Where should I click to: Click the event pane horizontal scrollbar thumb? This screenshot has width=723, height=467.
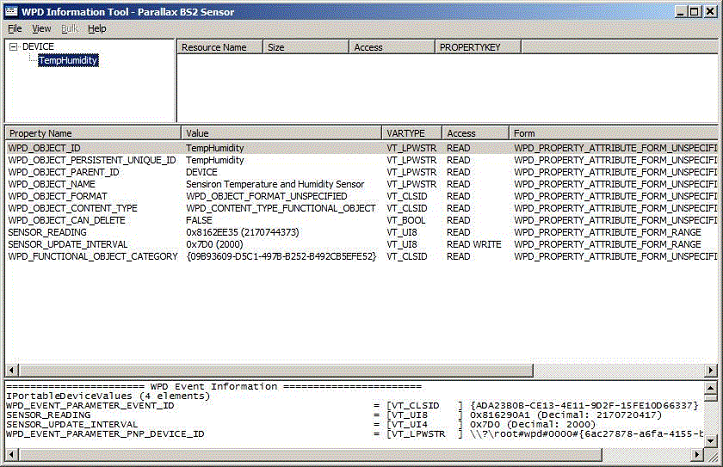click(310, 455)
